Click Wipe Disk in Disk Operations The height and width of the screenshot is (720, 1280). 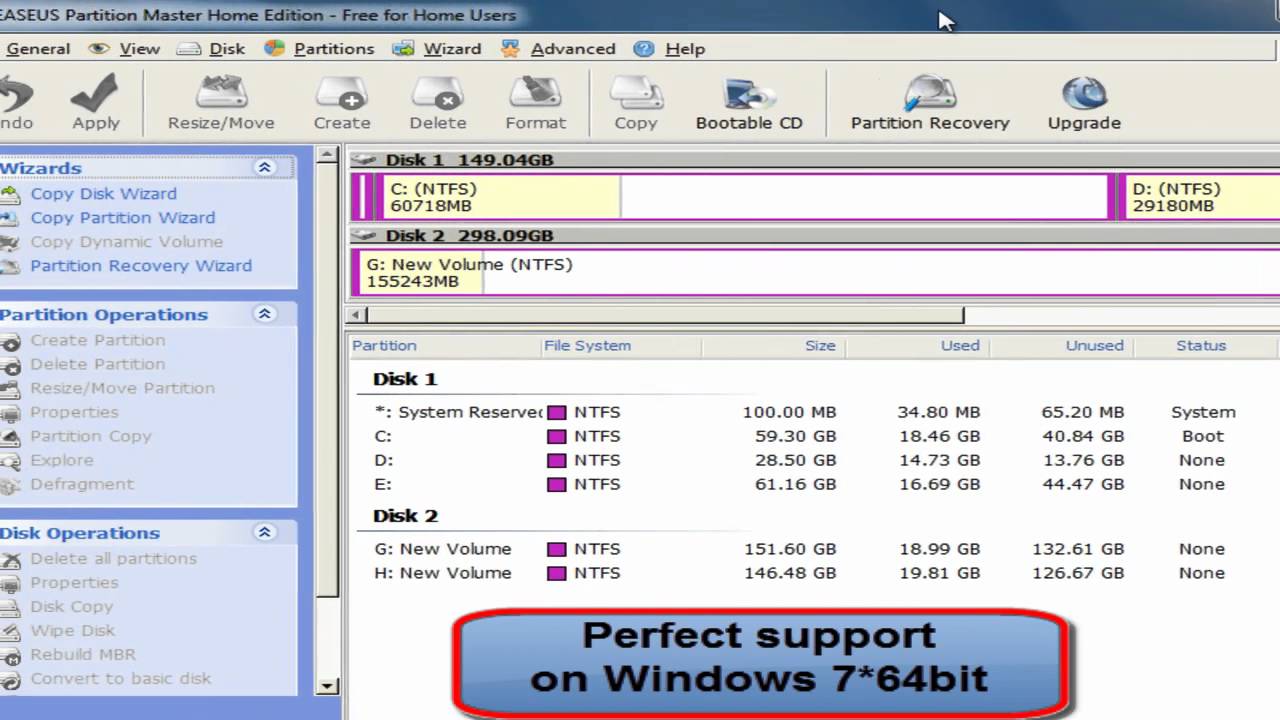click(72, 630)
